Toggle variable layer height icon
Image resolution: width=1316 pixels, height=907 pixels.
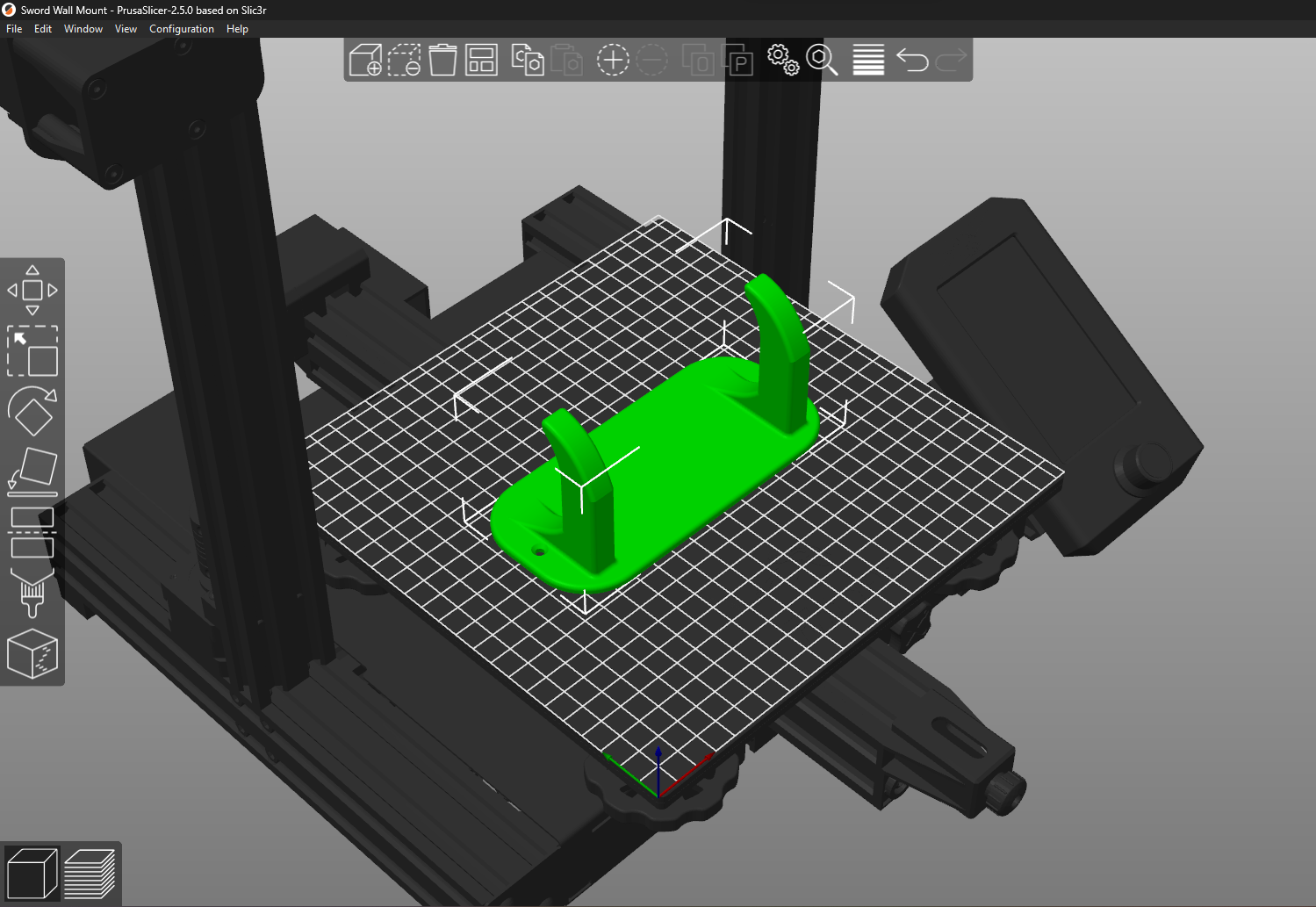(x=868, y=60)
